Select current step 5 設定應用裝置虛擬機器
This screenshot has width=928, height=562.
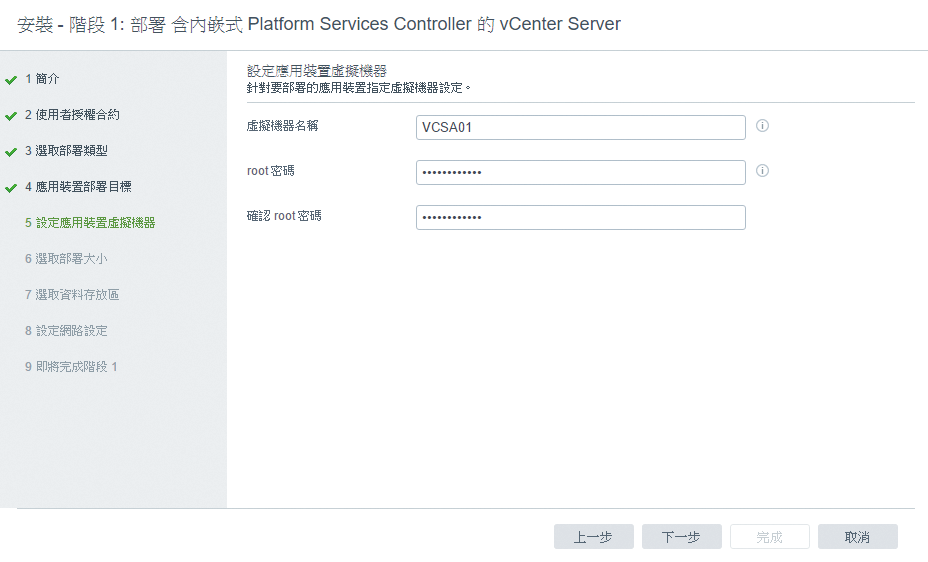pyautogui.click(x=90, y=223)
